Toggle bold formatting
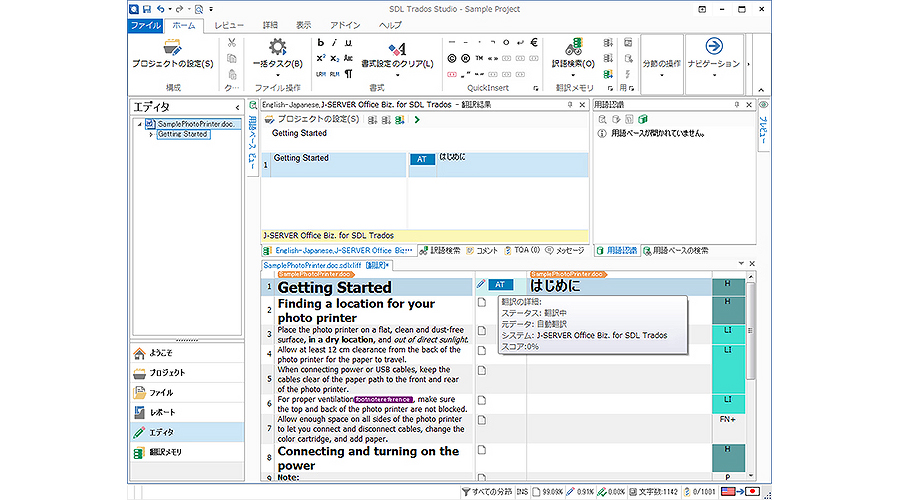This screenshot has height=500, width=900. (321, 43)
